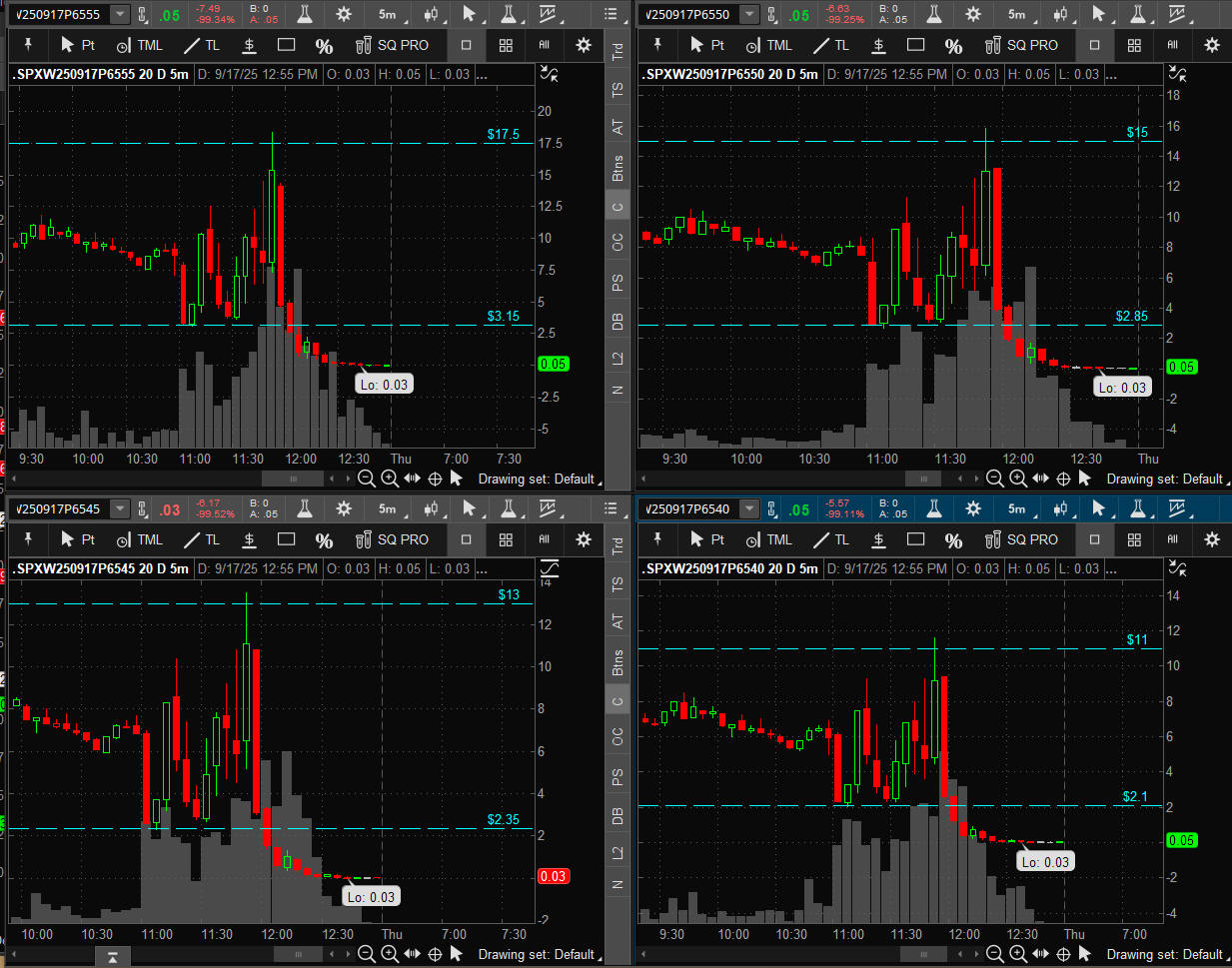This screenshot has width=1232, height=968.
Task: Open the symbol dropdown for V250917P6555
Action: [x=120, y=14]
